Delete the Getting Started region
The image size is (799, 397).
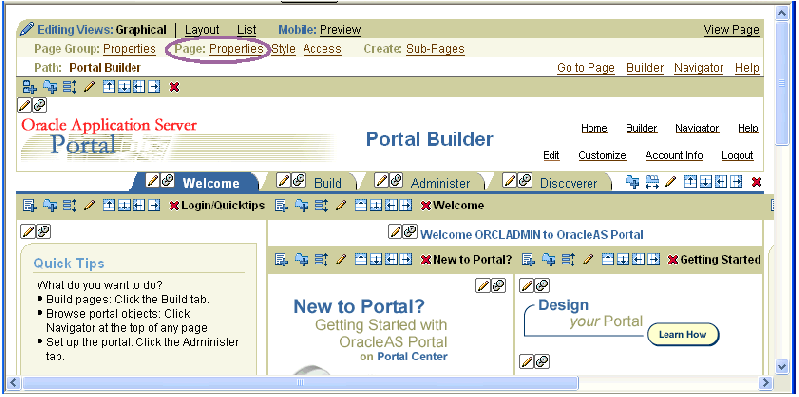point(673,260)
